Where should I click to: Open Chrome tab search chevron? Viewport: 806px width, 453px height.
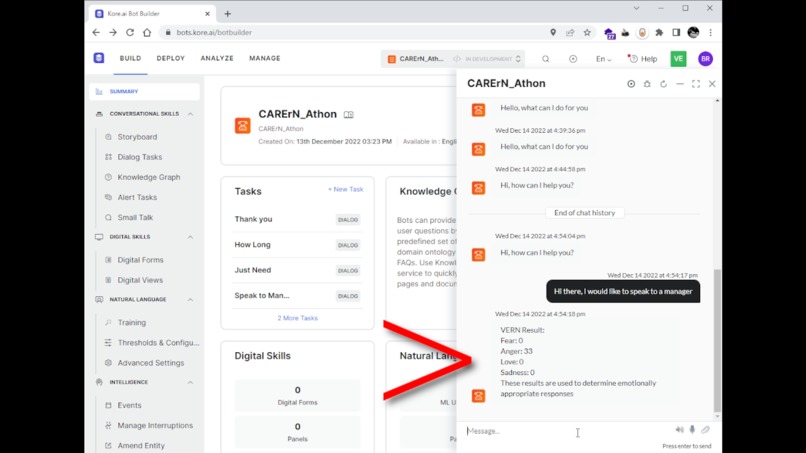click(636, 8)
